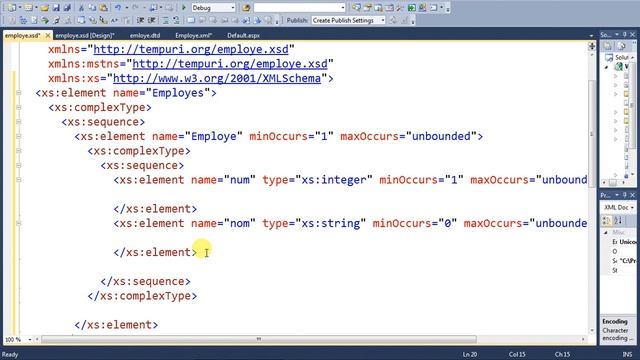Screen dimensions: 640x360
Task: Open the Create Publish Settings dropdown
Action: click(x=383, y=20)
